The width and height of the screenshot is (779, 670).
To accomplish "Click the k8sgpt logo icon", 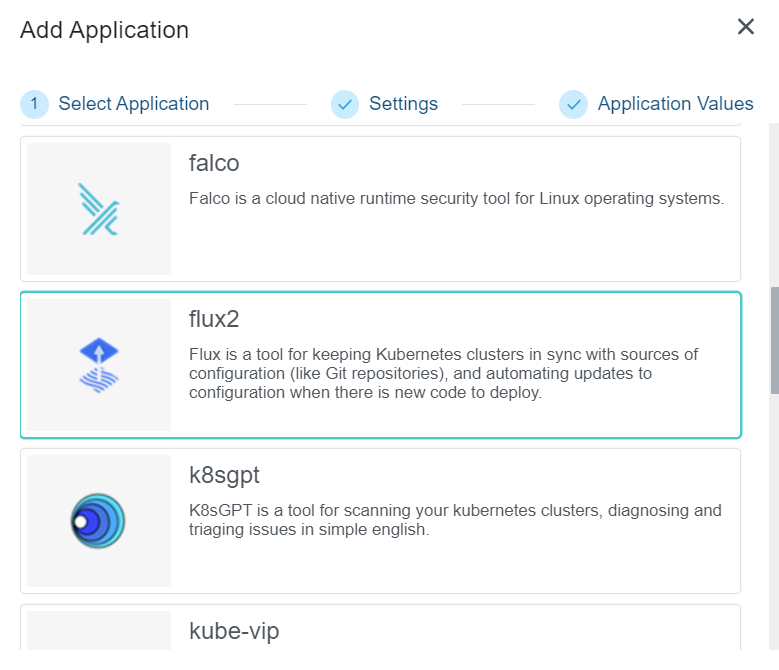I will tap(98, 521).
